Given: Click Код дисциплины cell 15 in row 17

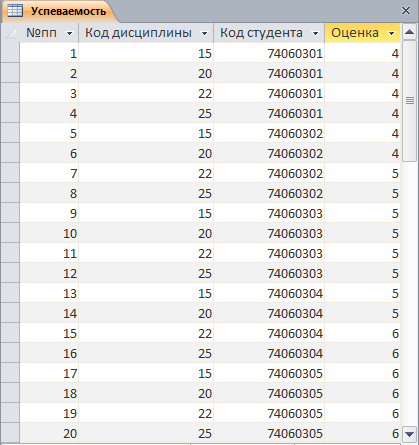Looking at the screenshot, I should pos(146,373).
